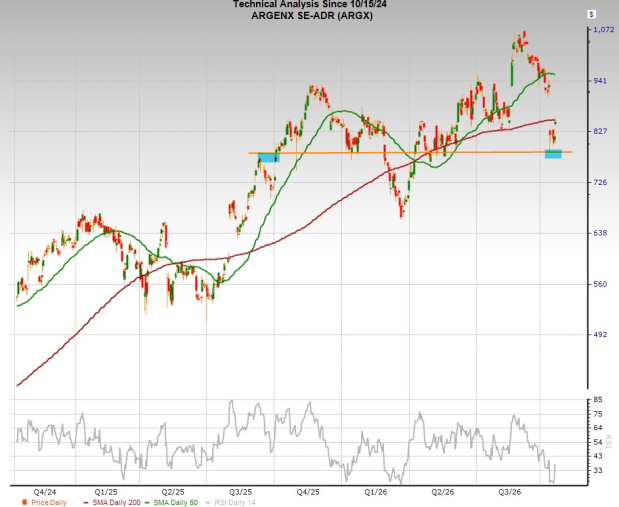The width and height of the screenshot is (619, 507).
Task: Click the SMA Daily 50 legend entry
Action: click(171, 502)
